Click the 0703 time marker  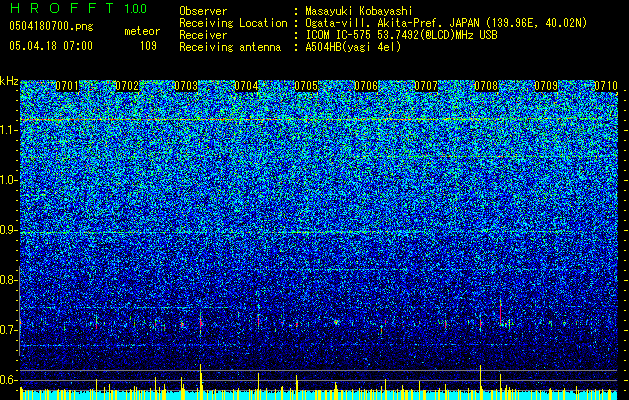(x=186, y=86)
